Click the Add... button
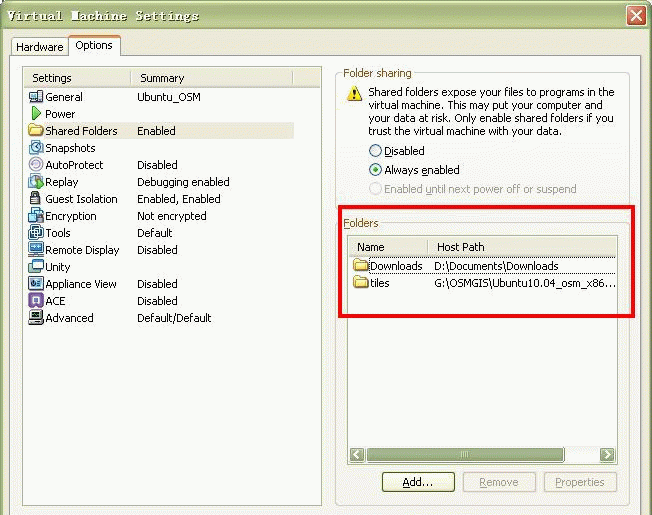This screenshot has width=652, height=515. click(x=418, y=482)
